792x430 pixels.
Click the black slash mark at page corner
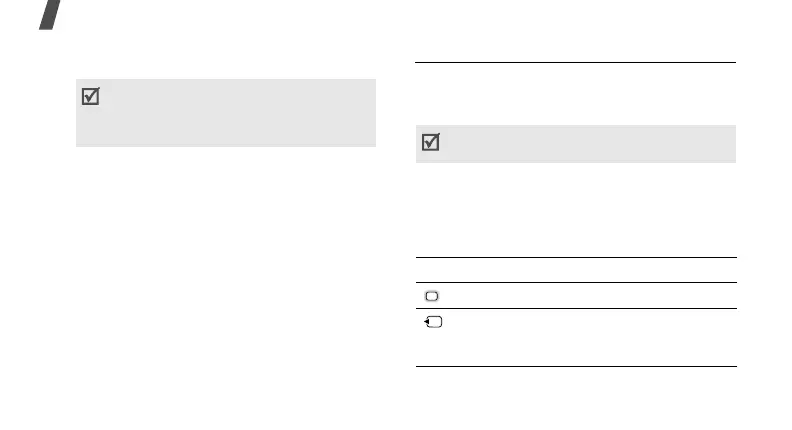click(x=19, y=13)
